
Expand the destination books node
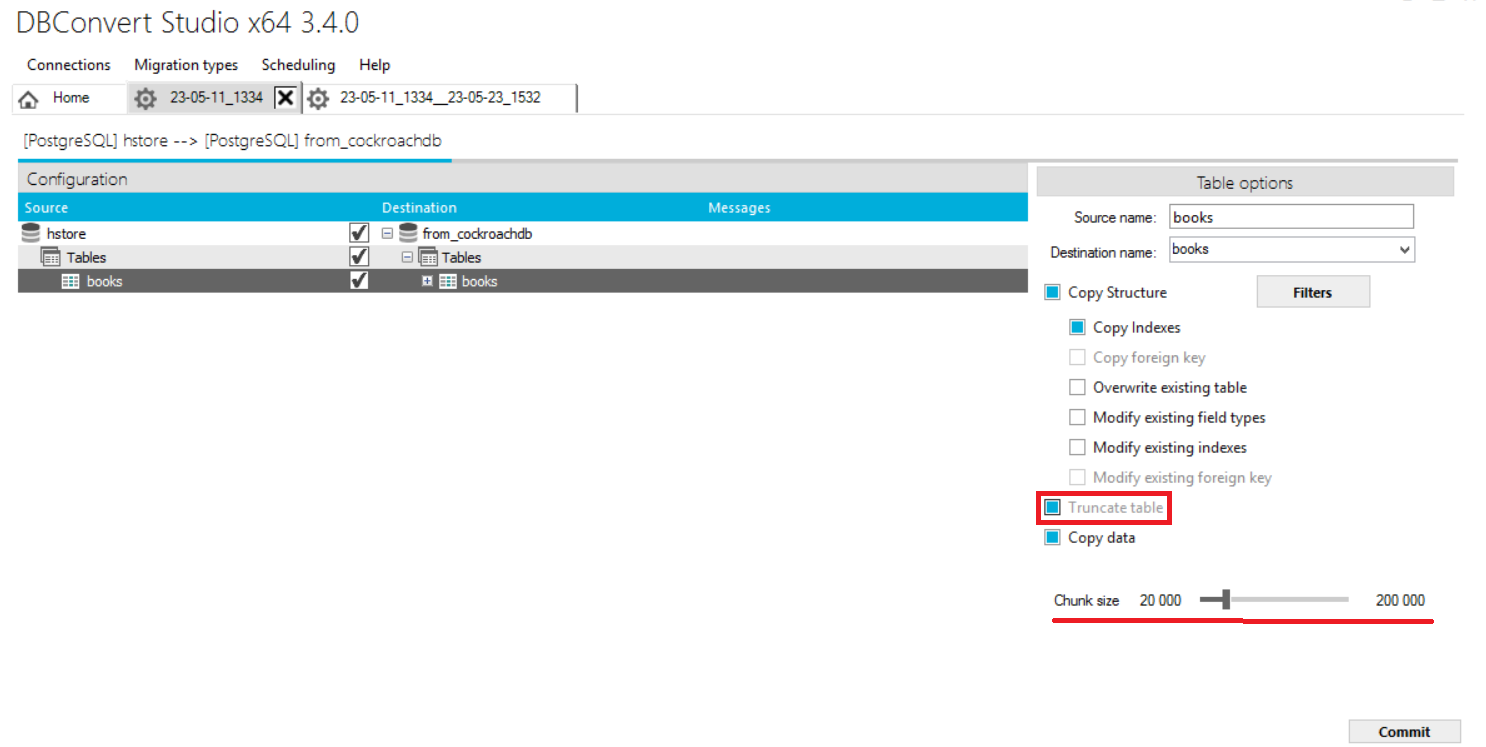point(427,282)
